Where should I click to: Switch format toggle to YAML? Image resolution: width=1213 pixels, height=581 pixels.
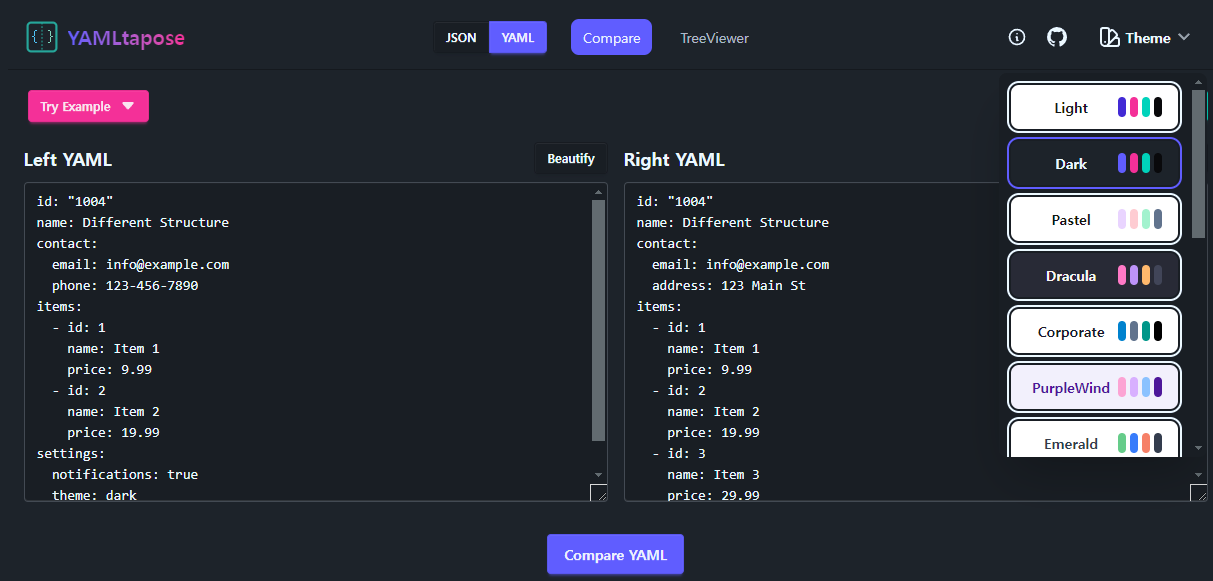pyautogui.click(x=518, y=38)
